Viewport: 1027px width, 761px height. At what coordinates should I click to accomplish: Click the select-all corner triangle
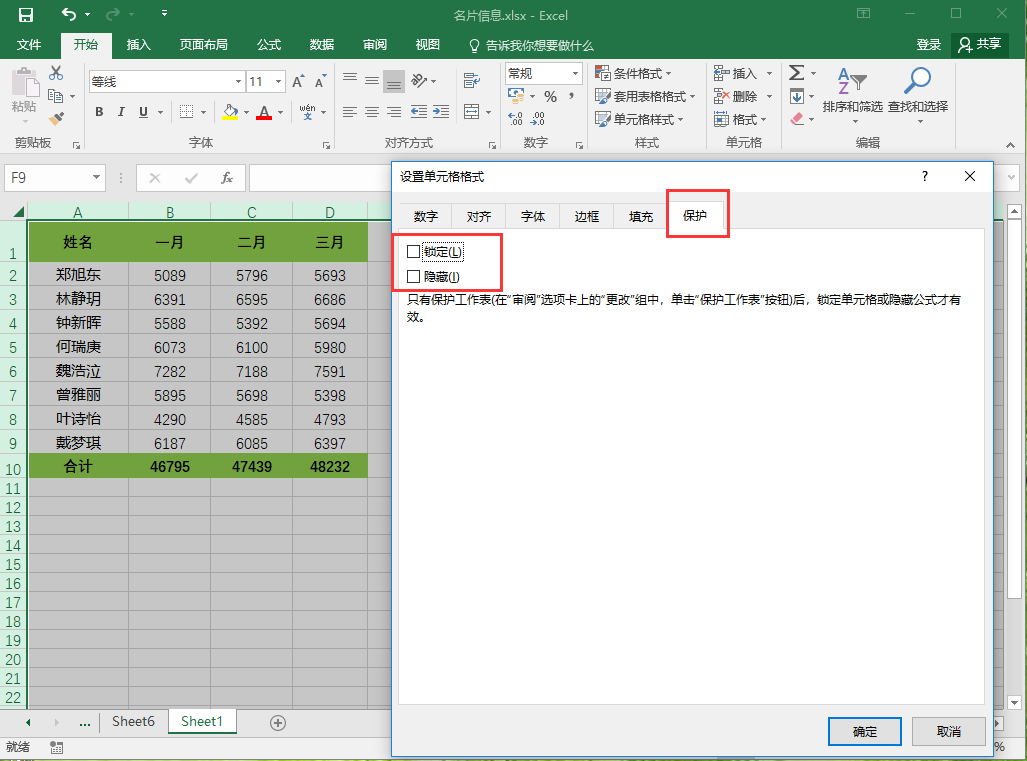[18, 212]
